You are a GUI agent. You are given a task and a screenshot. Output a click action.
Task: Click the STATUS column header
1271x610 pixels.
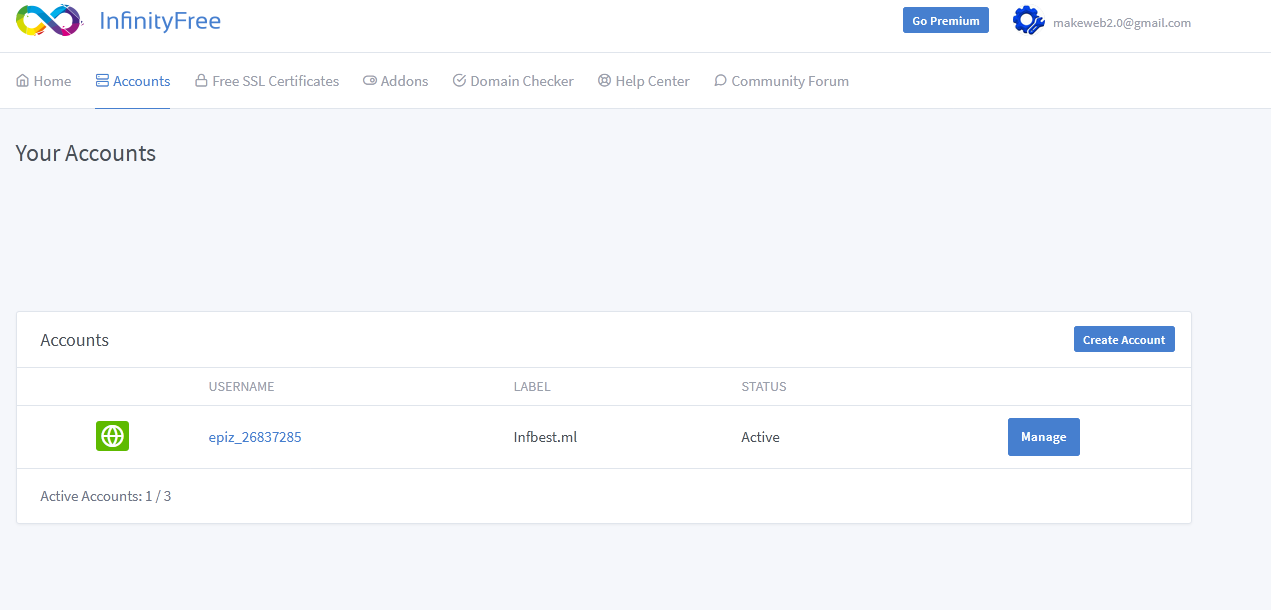pyautogui.click(x=763, y=387)
